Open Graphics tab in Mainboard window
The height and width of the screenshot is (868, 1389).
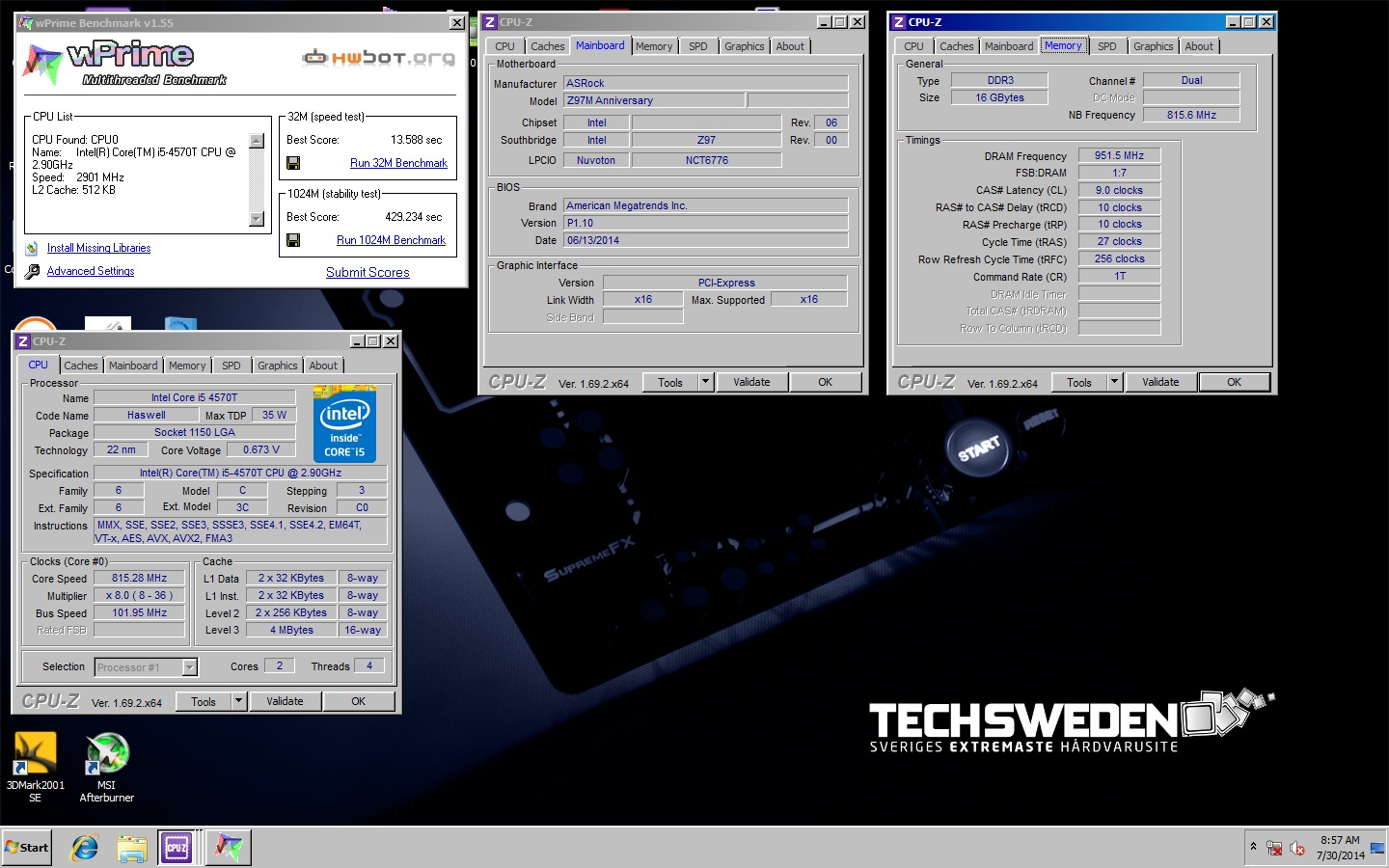(x=745, y=46)
